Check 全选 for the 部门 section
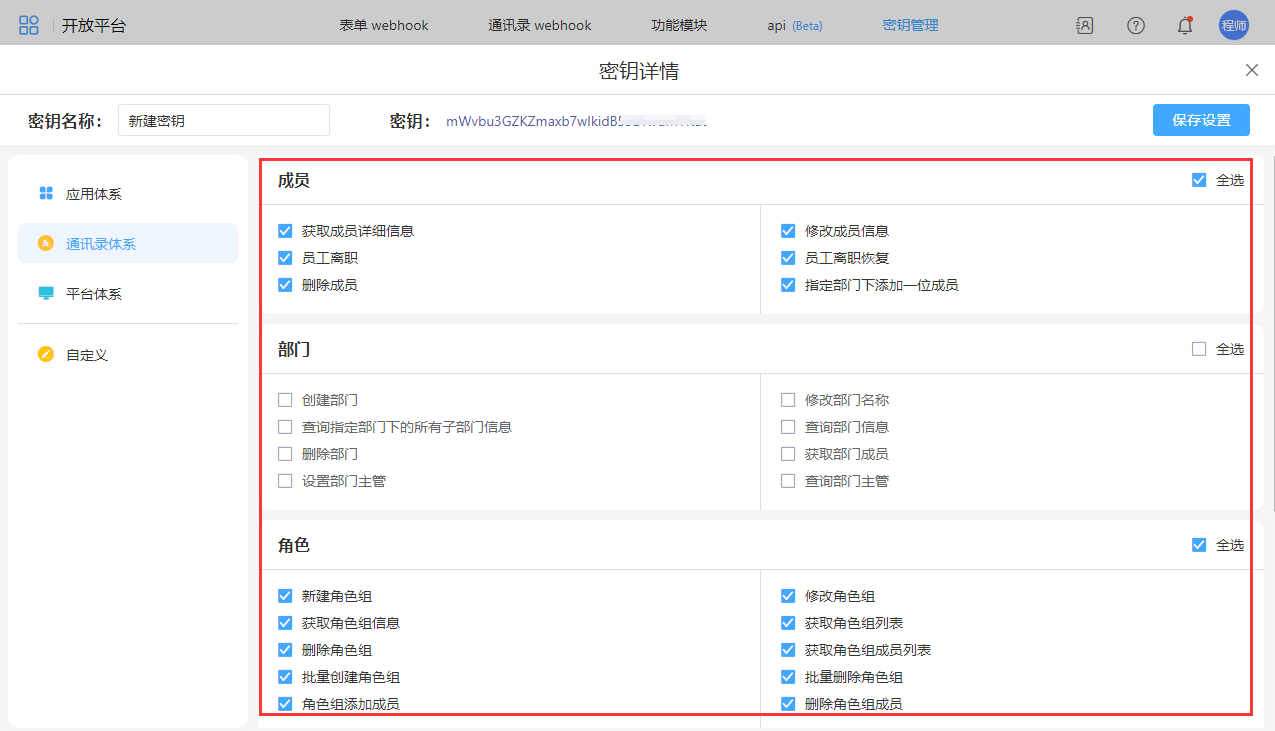 pos(1199,349)
